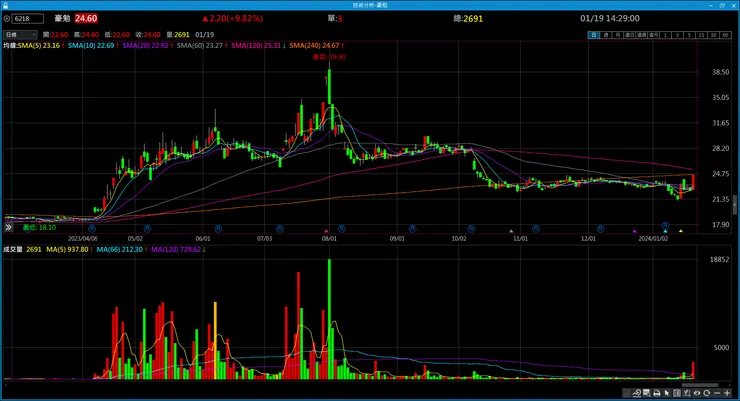The image size is (740, 401).
Task: Click the monthly marker icon near 05/02
Action: [x=147, y=229]
